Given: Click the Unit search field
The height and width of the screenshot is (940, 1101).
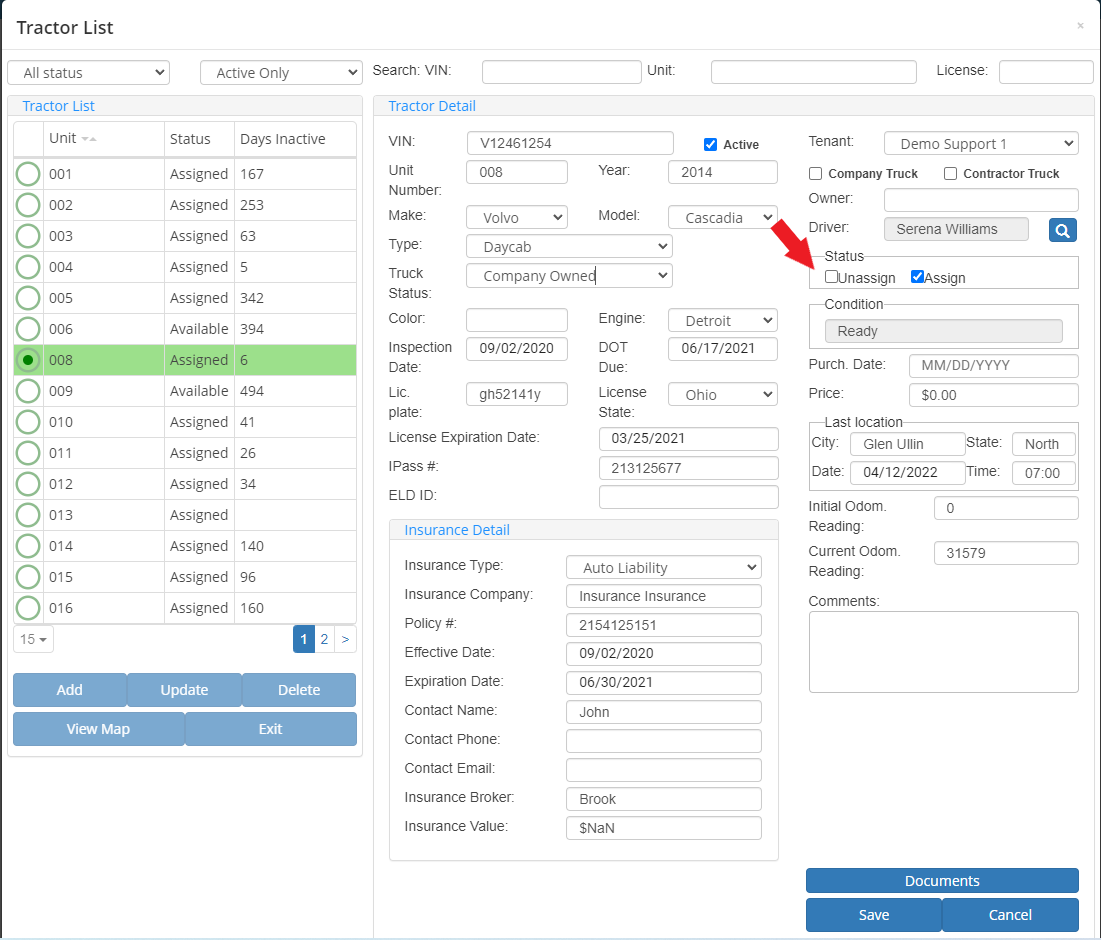Looking at the screenshot, I should coord(814,72).
